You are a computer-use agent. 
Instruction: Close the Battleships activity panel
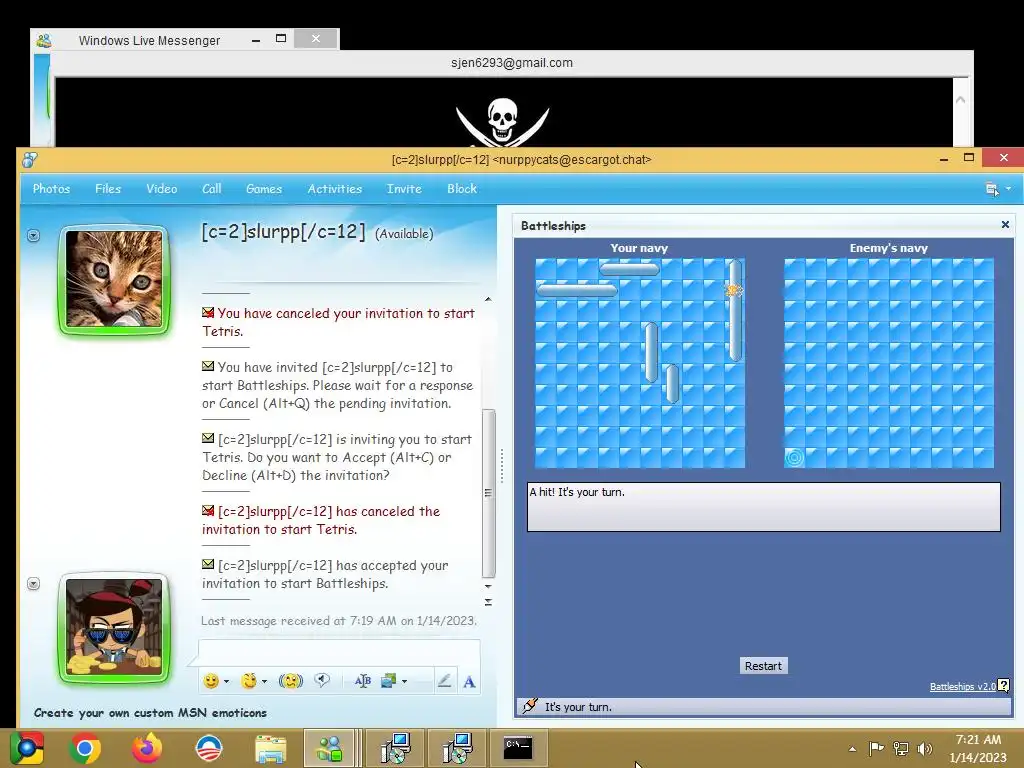pyautogui.click(x=1005, y=225)
